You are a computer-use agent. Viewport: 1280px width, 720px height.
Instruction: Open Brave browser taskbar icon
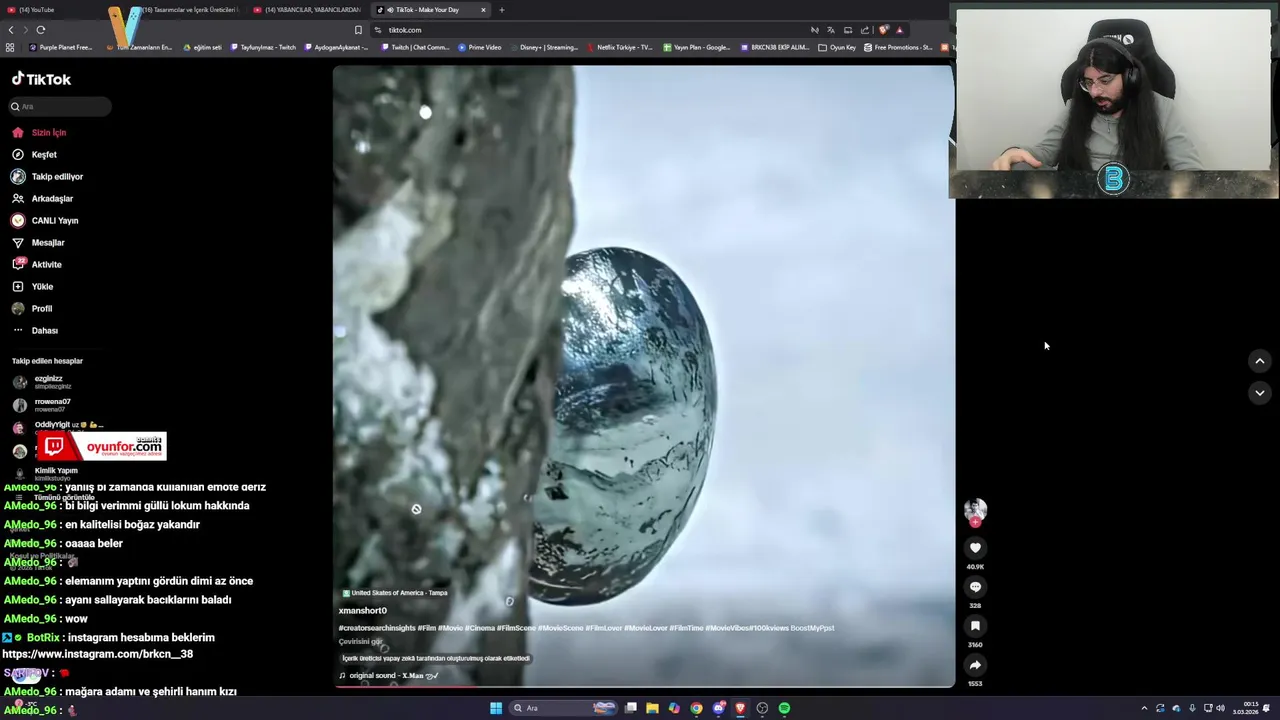[x=740, y=708]
